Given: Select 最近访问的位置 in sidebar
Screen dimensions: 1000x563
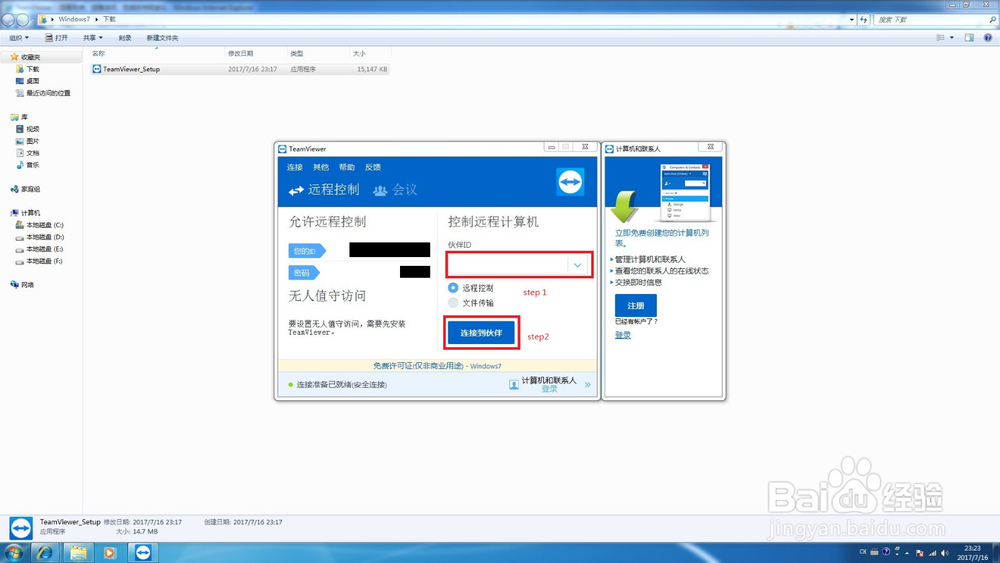Looking at the screenshot, I should [43, 93].
